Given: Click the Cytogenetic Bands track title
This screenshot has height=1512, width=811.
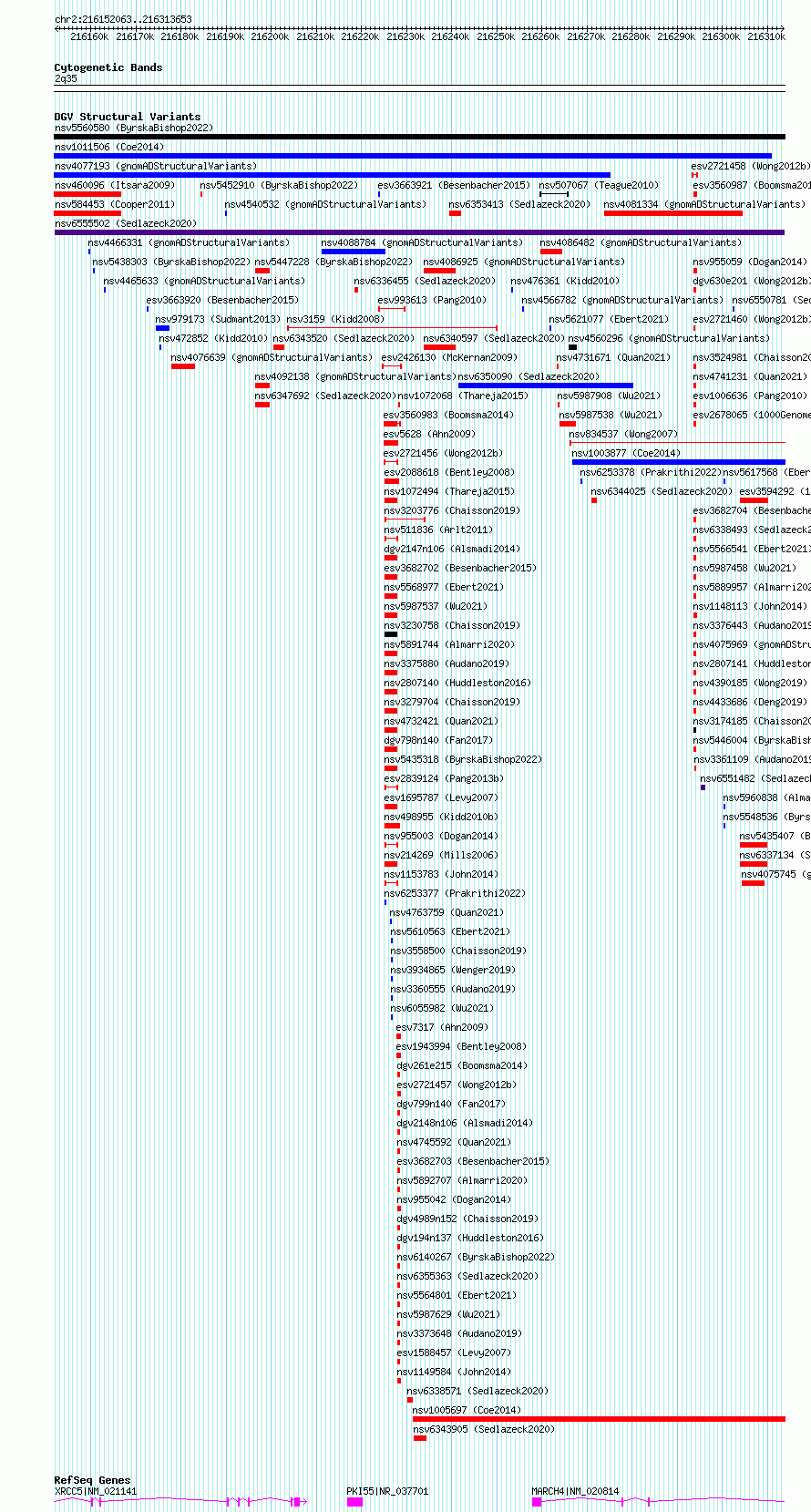Looking at the screenshot, I should coord(108,67).
